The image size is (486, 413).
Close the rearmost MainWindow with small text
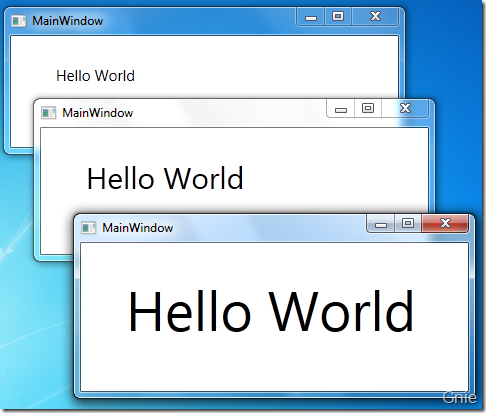click(375, 17)
